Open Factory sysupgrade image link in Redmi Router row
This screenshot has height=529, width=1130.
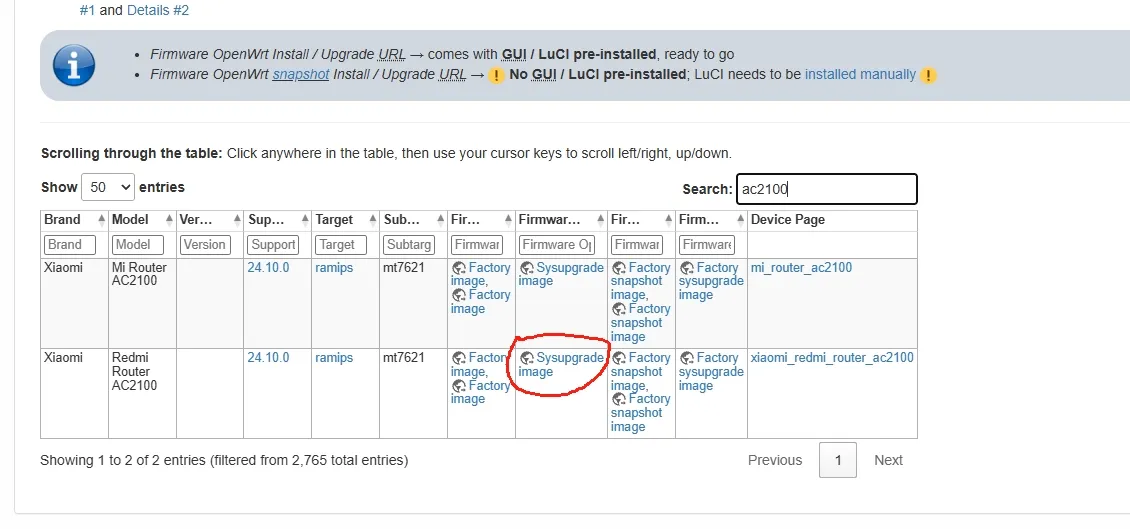(711, 371)
